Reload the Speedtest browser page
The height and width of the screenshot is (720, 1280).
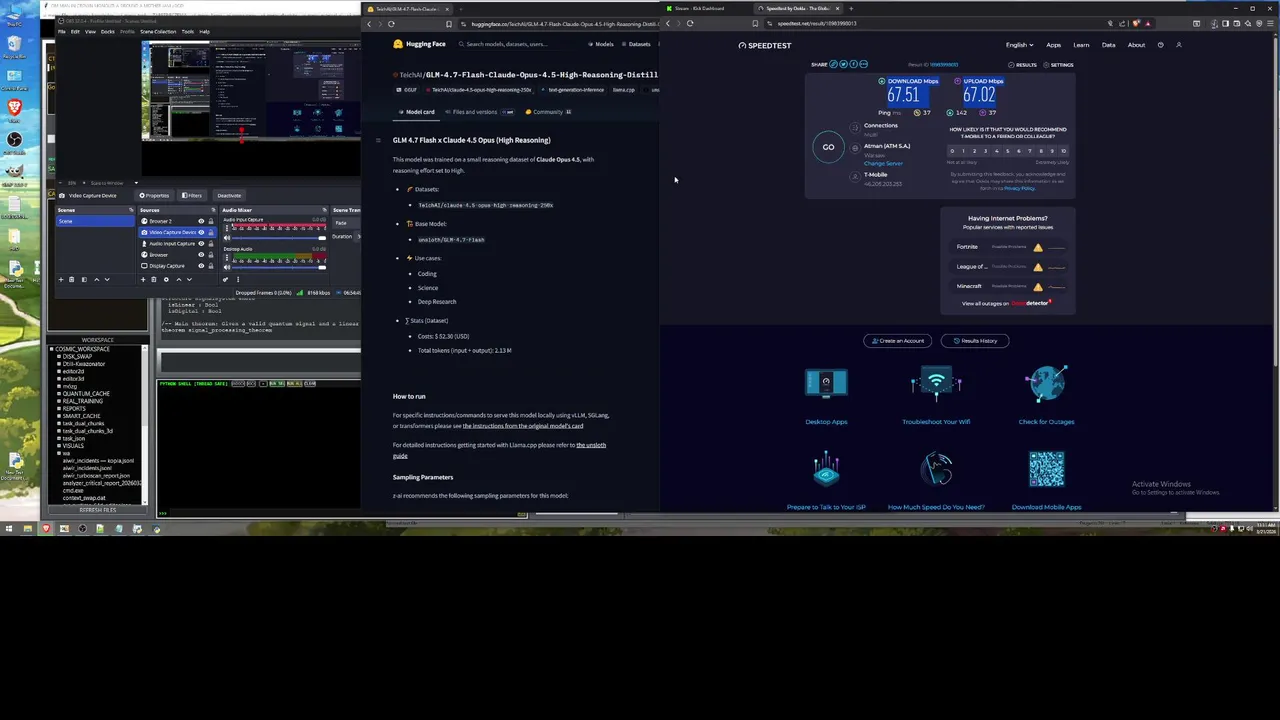690,23
